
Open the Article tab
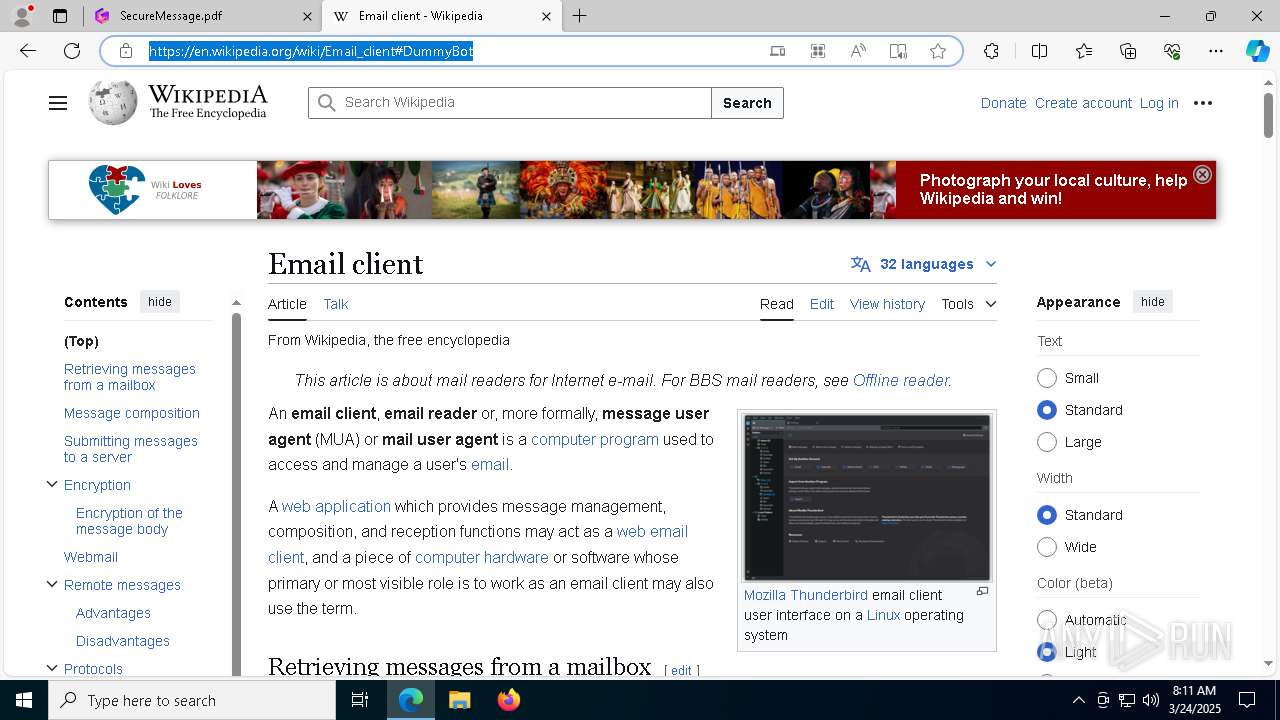click(x=287, y=304)
